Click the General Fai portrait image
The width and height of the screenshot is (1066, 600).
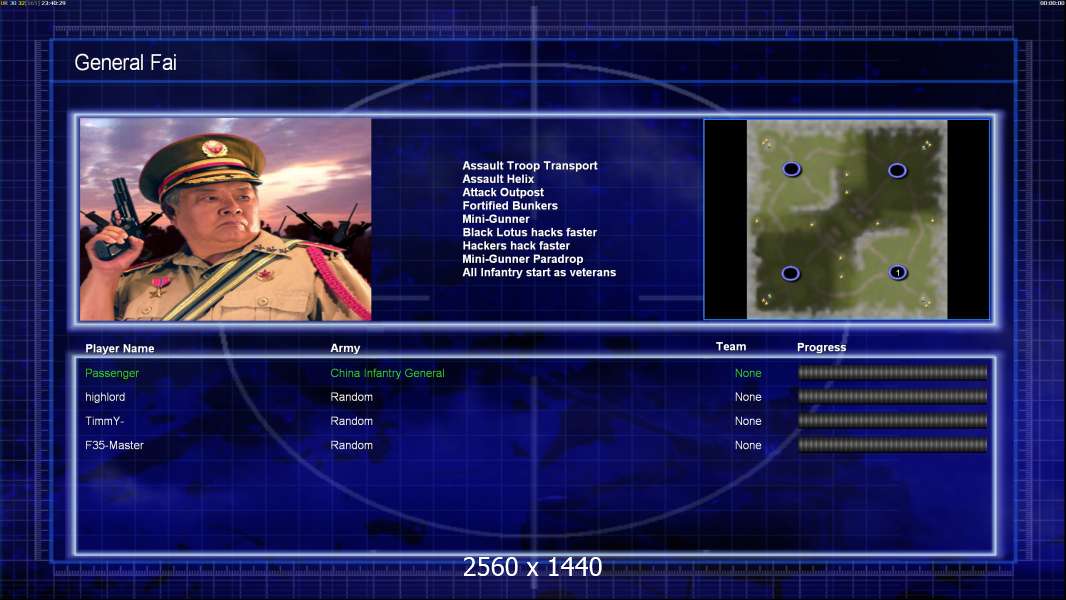[x=226, y=219]
